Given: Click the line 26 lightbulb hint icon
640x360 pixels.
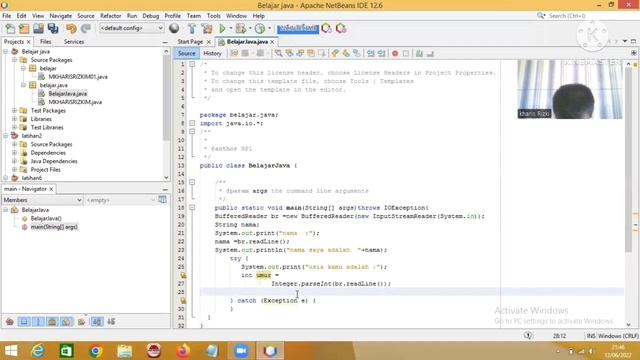Looking at the screenshot, I should pyautogui.click(x=183, y=276).
